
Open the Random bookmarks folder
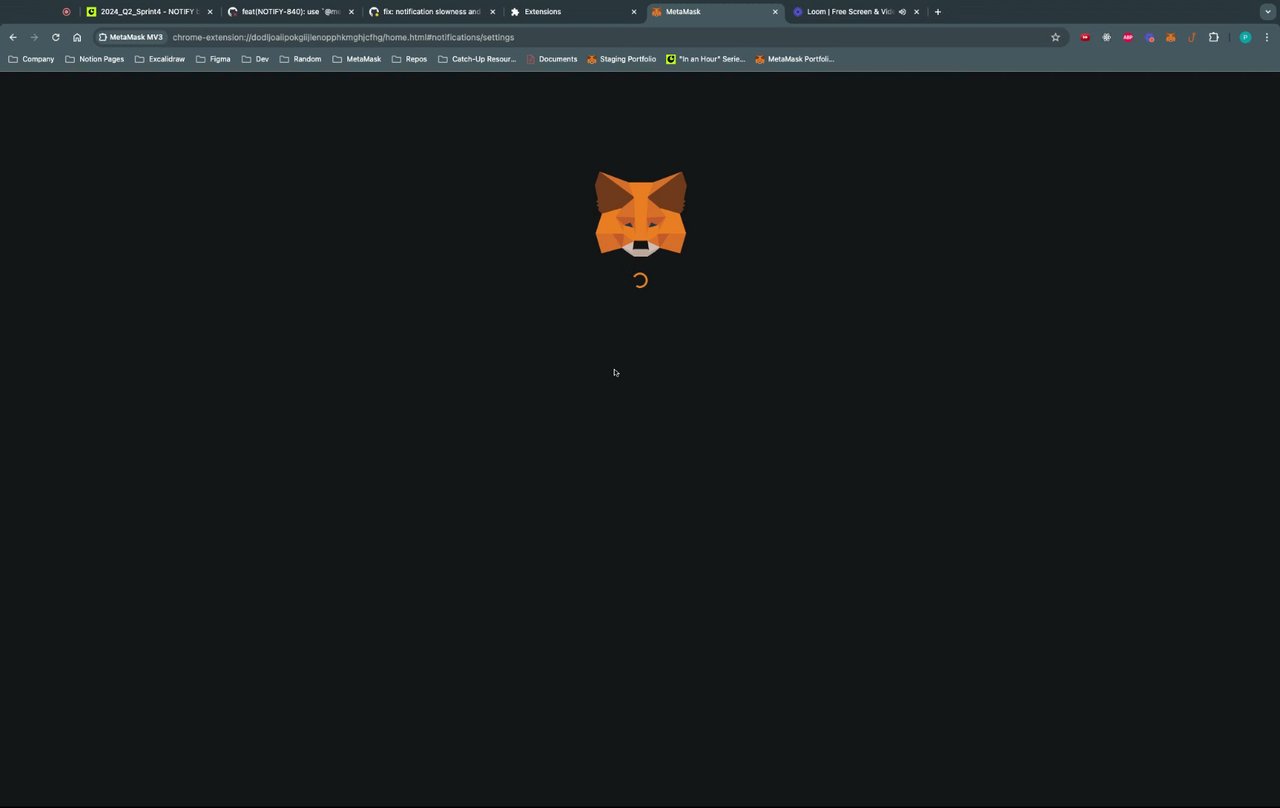[300, 59]
